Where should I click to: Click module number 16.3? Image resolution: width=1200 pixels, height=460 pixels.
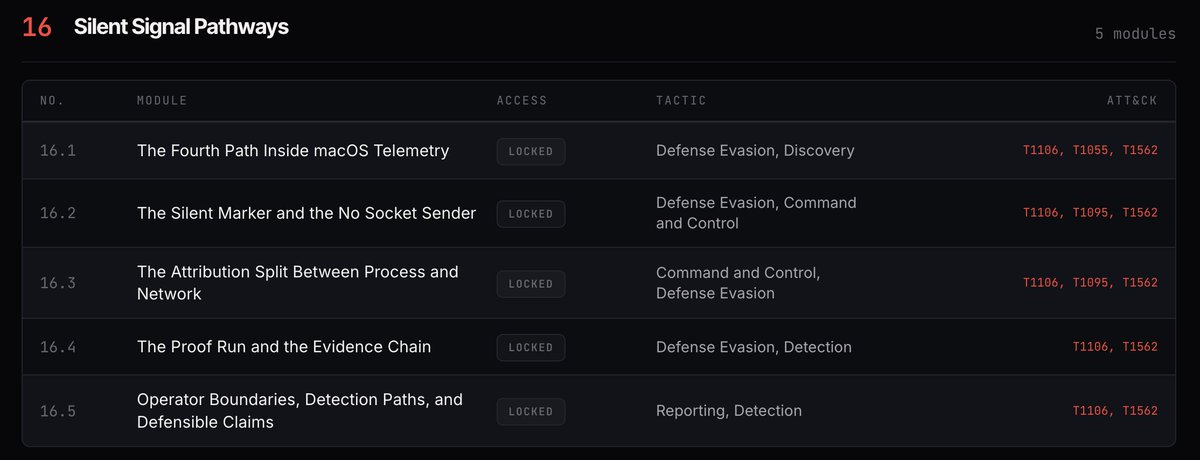coord(58,283)
